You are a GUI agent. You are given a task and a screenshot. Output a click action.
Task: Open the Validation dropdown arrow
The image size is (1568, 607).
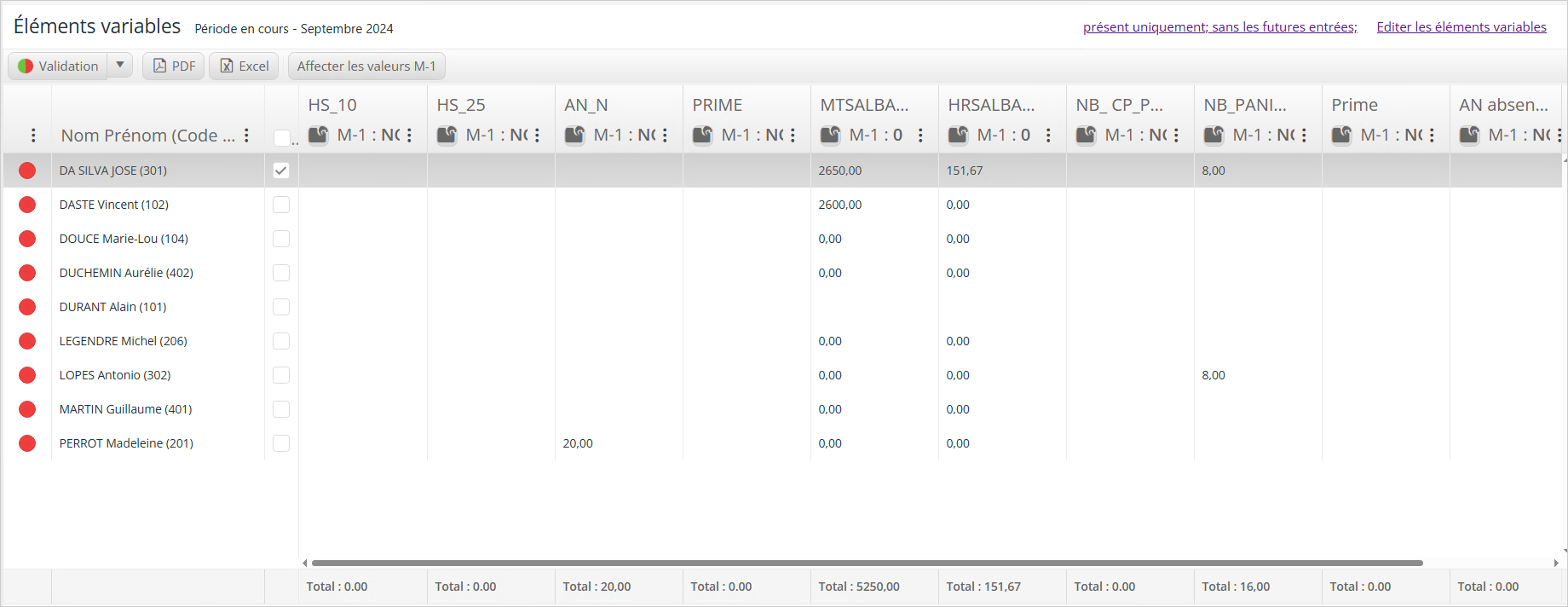tap(120, 65)
